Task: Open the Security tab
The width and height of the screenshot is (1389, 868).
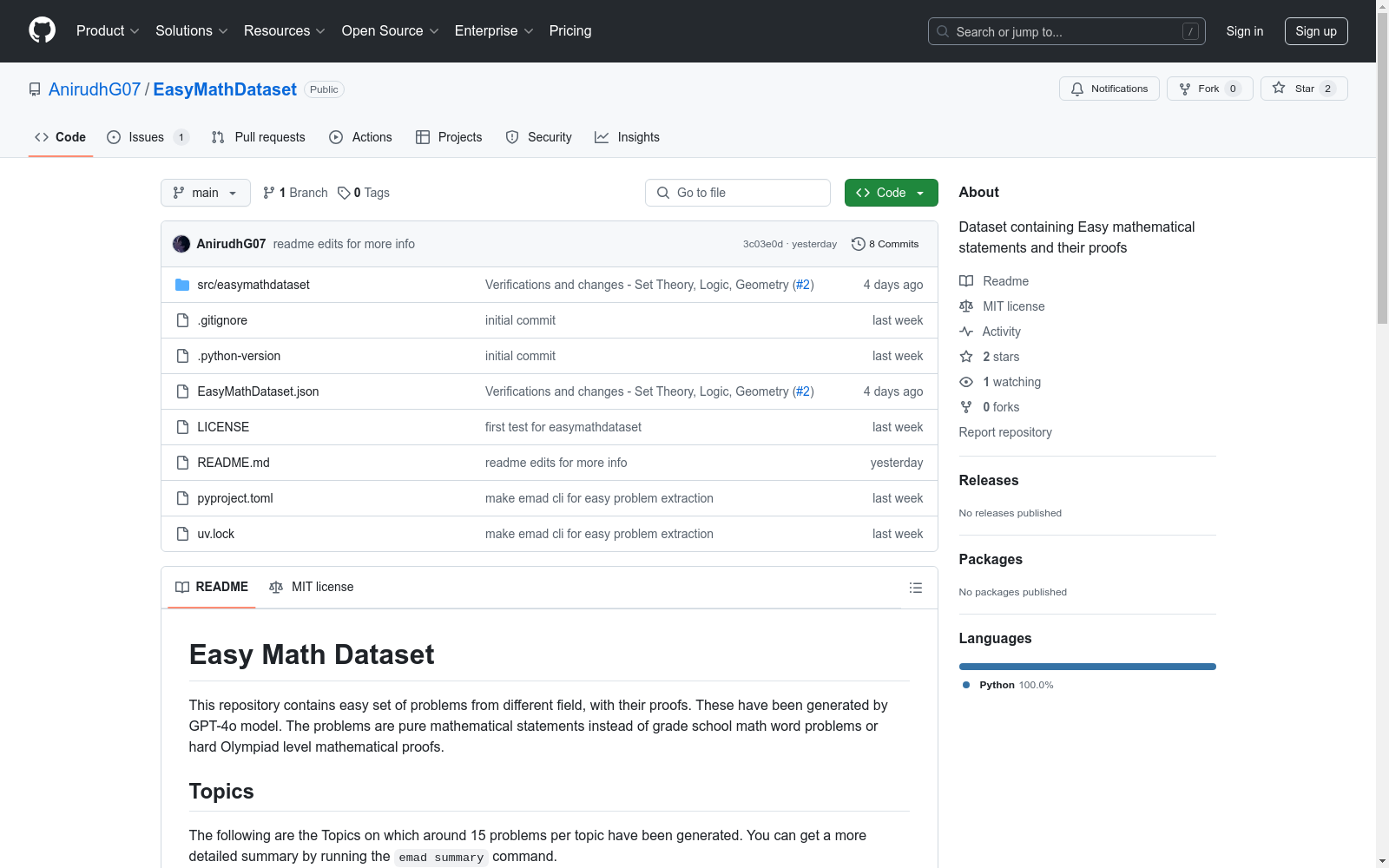Action: [x=539, y=137]
